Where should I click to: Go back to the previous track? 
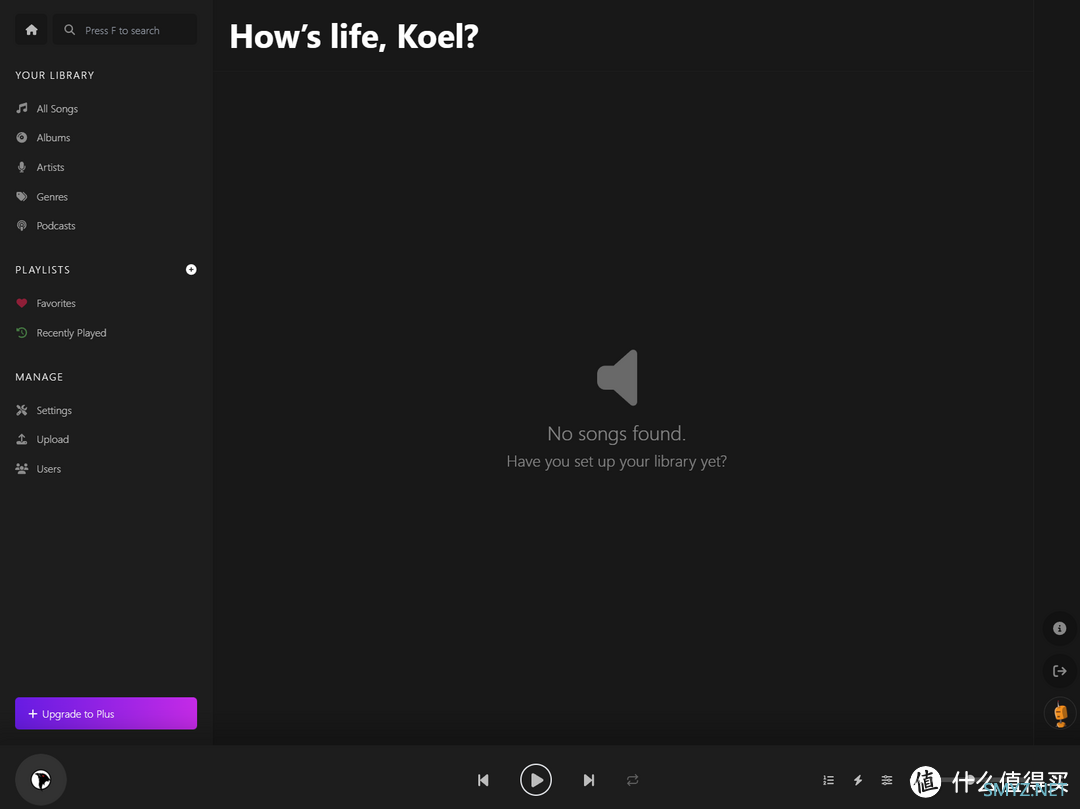click(483, 780)
